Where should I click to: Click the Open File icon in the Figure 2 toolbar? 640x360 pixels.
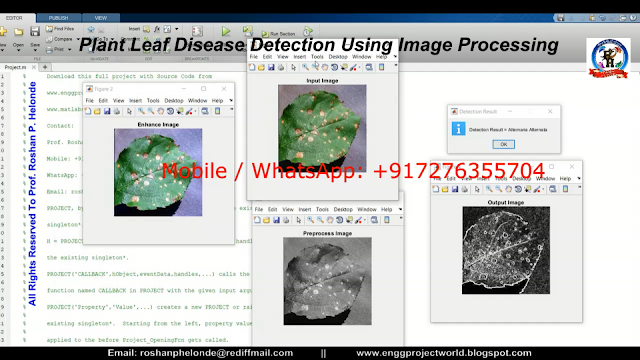tap(97, 111)
